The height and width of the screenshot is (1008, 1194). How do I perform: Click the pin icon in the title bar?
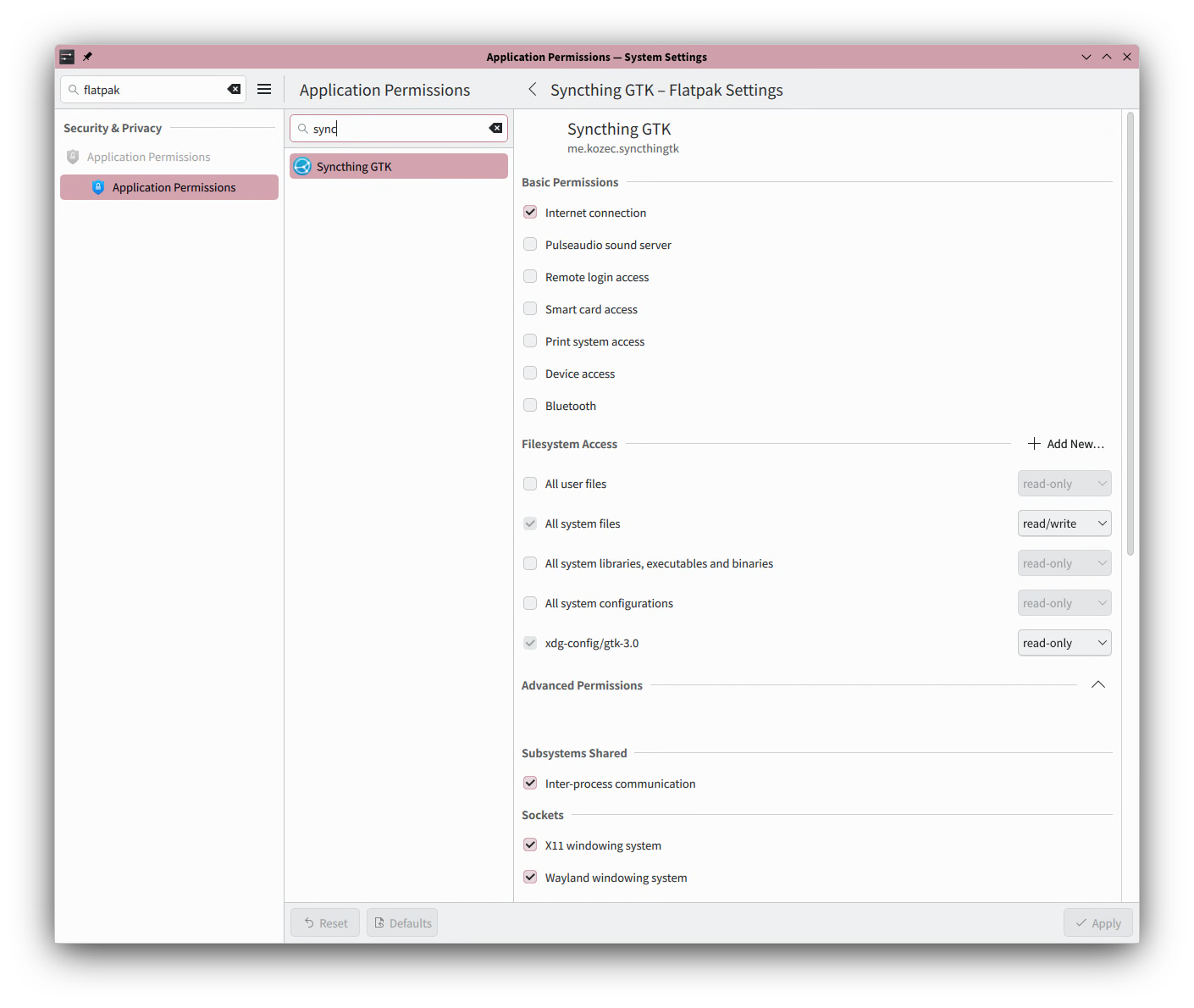click(x=87, y=57)
